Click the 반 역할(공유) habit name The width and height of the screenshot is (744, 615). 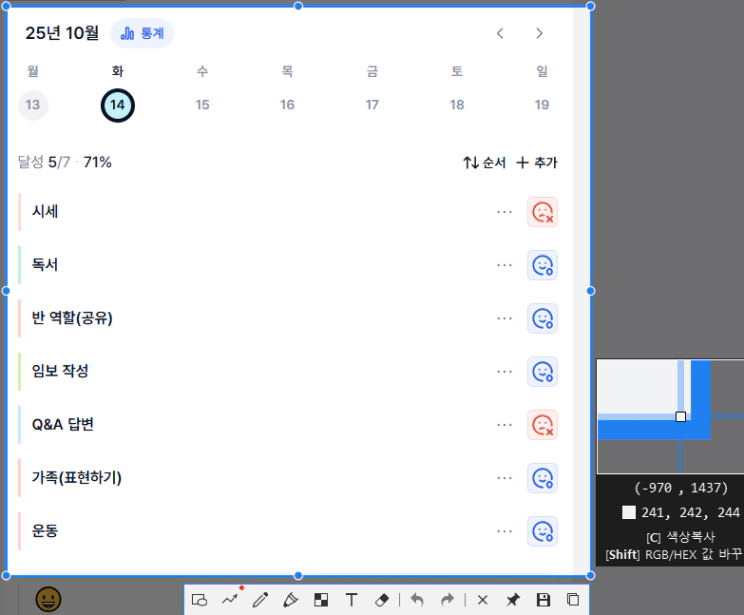(x=72, y=317)
